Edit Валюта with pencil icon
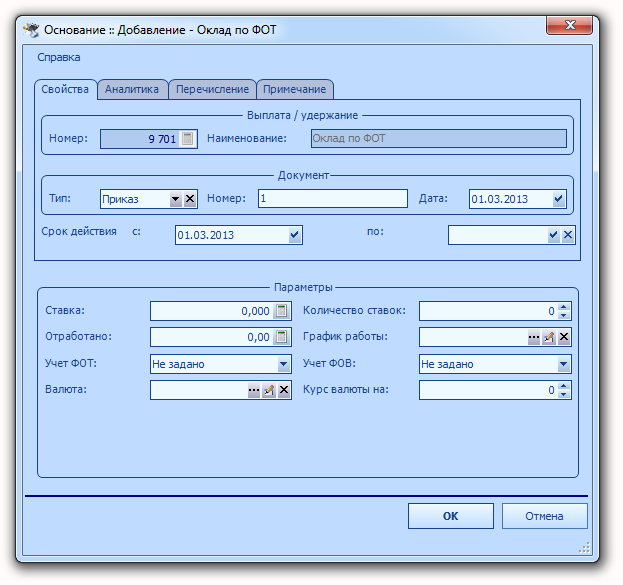The image size is (623, 585). (269, 390)
